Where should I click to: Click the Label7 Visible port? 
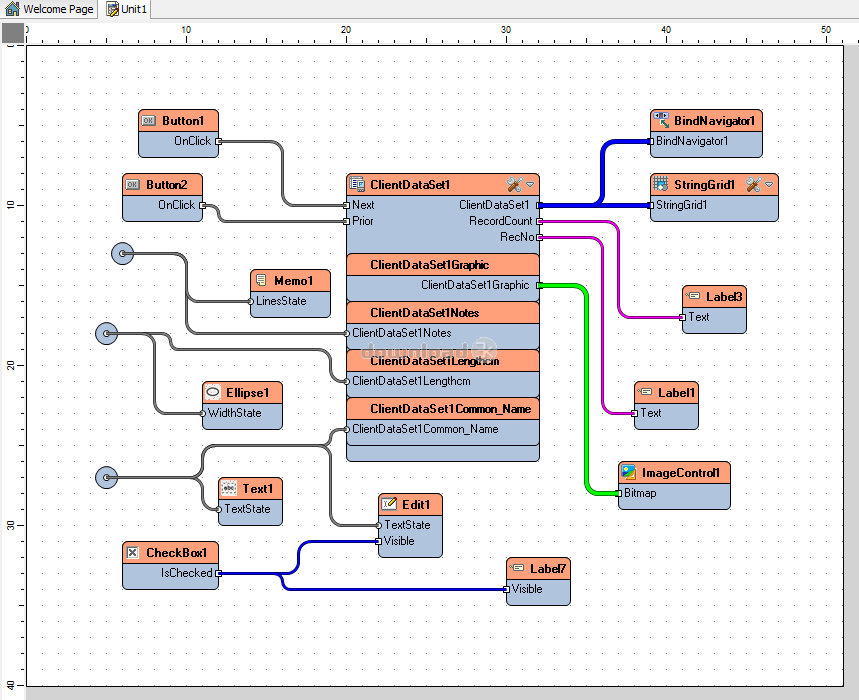click(507, 589)
